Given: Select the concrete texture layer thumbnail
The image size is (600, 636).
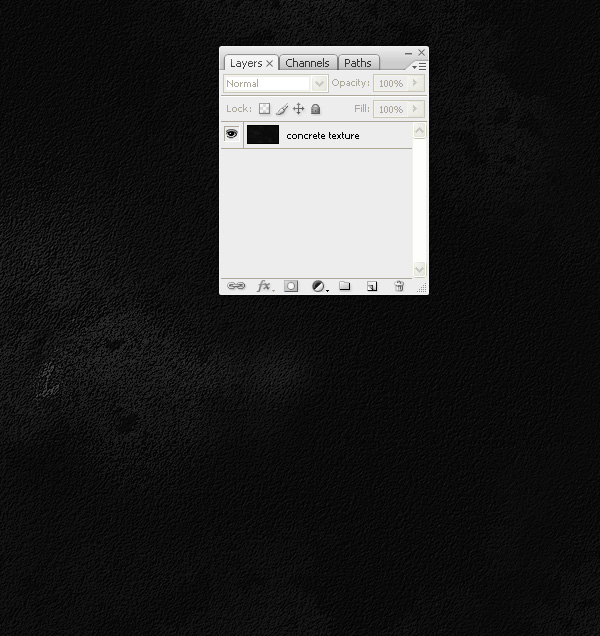Looking at the screenshot, I should [263, 134].
